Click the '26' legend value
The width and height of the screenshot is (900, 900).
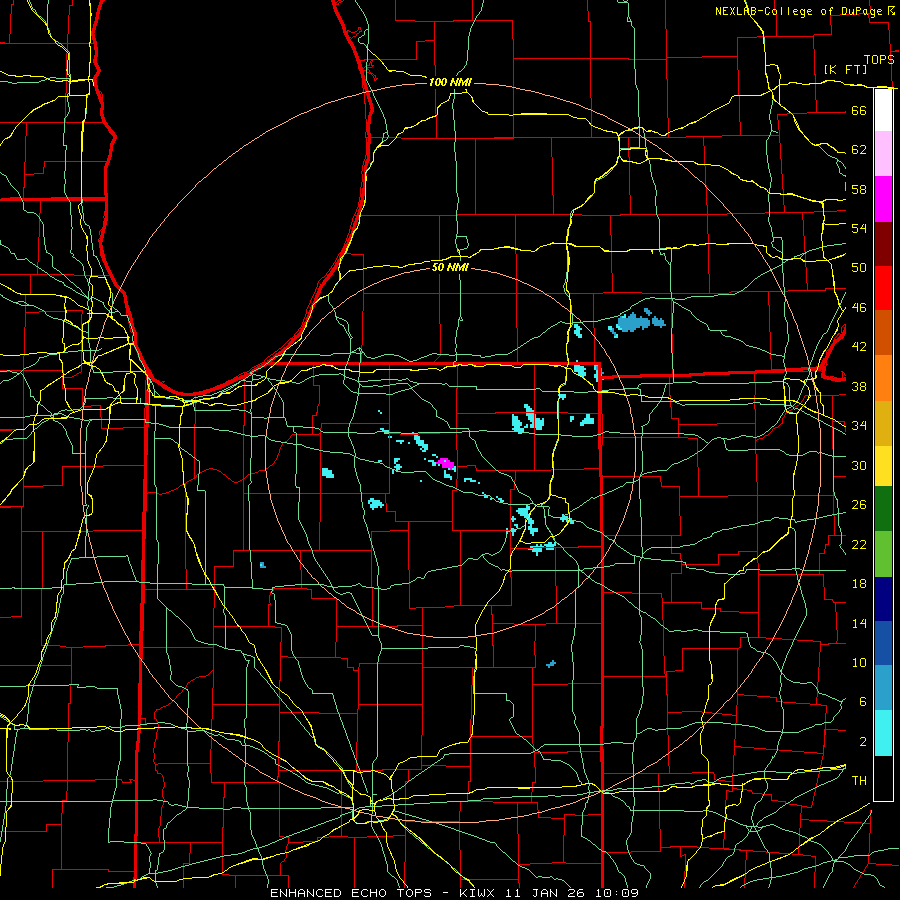[859, 505]
